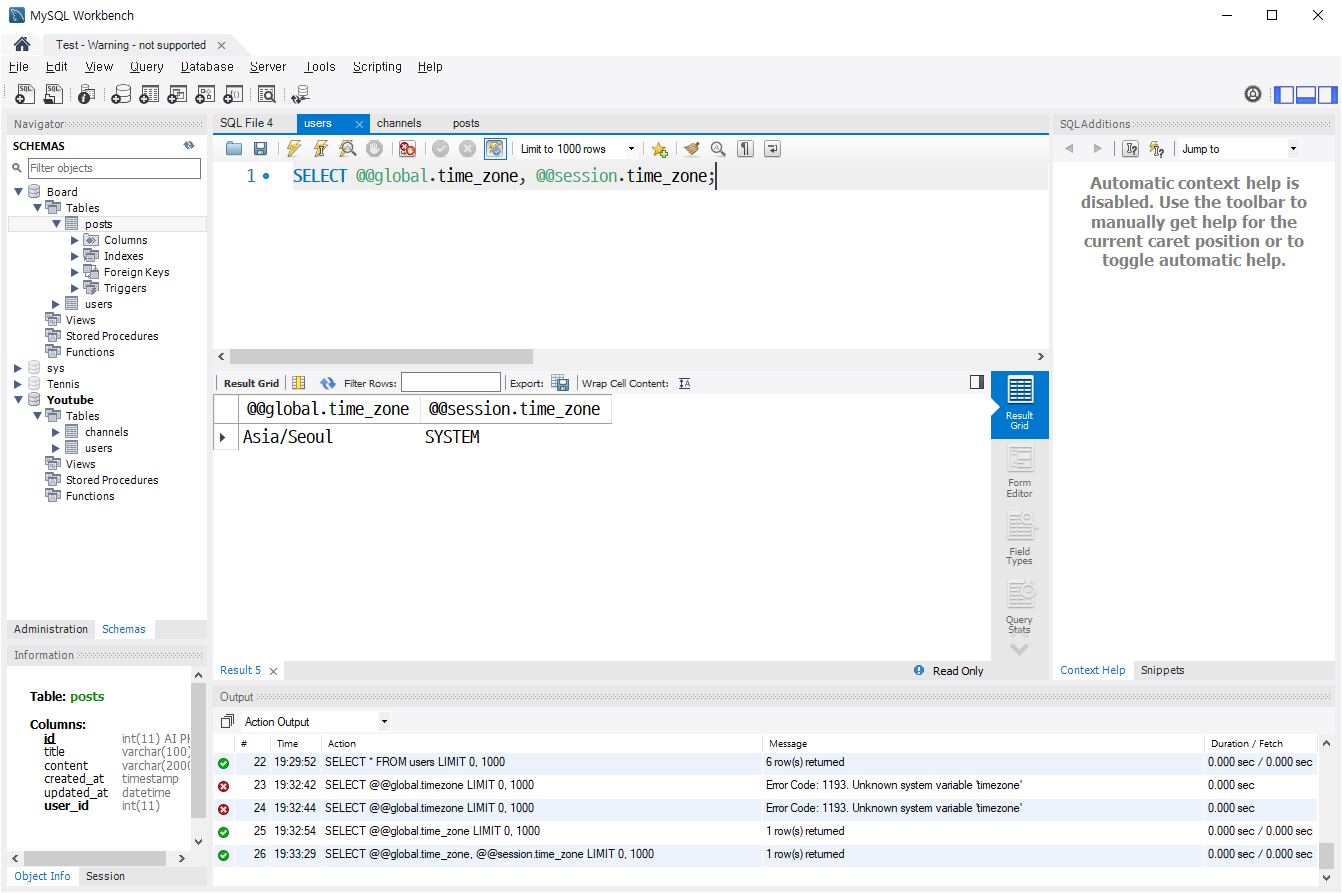Execute the whole script lightning icon
The width and height of the screenshot is (1342, 893).
coord(293,149)
